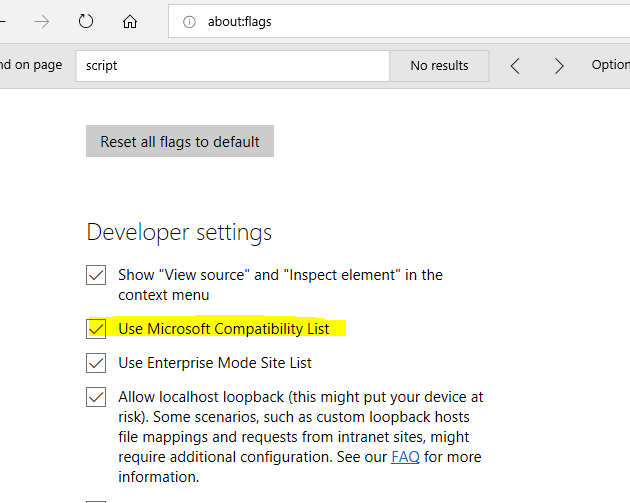Toggle Use Microsoft Compatibility List checkbox

point(96,328)
